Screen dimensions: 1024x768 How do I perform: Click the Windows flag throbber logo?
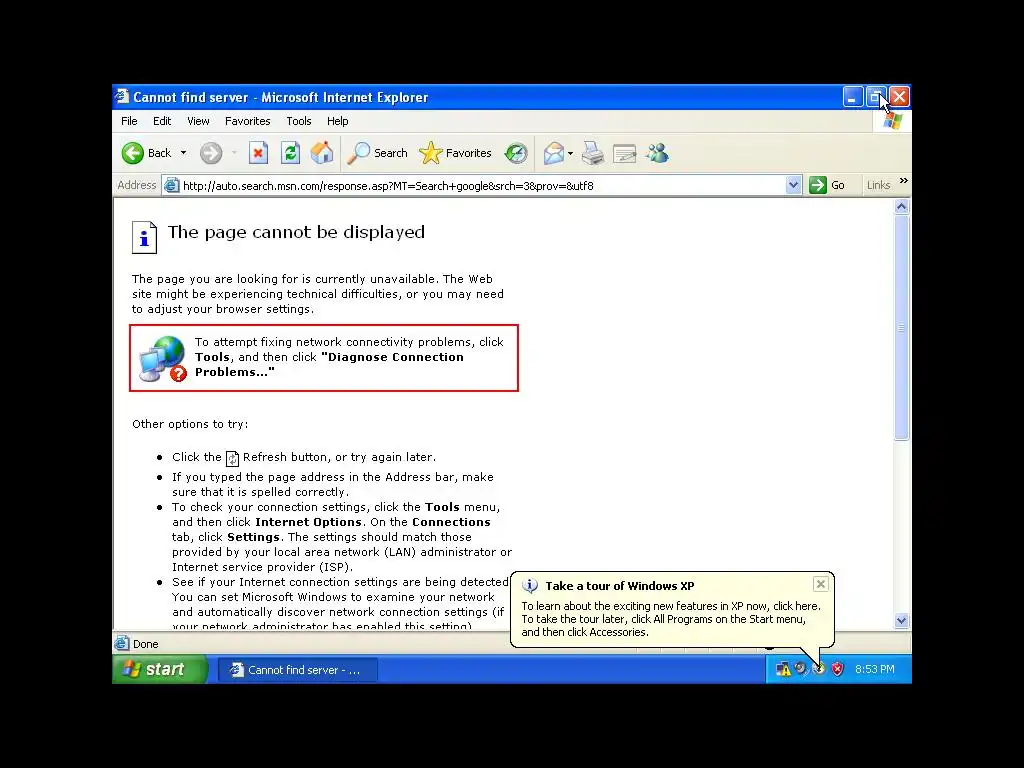(892, 121)
